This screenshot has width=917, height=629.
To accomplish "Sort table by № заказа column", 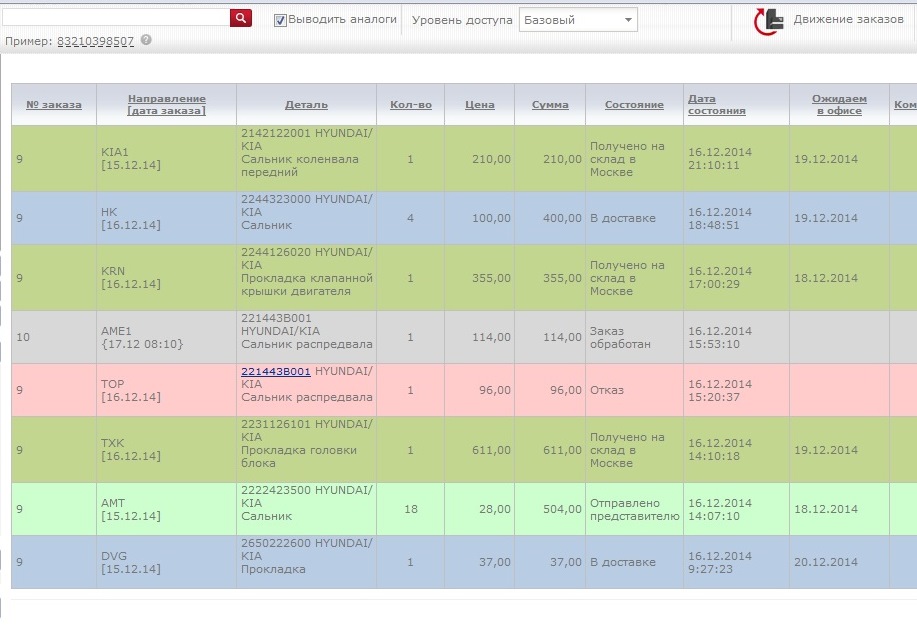I will coord(54,104).
